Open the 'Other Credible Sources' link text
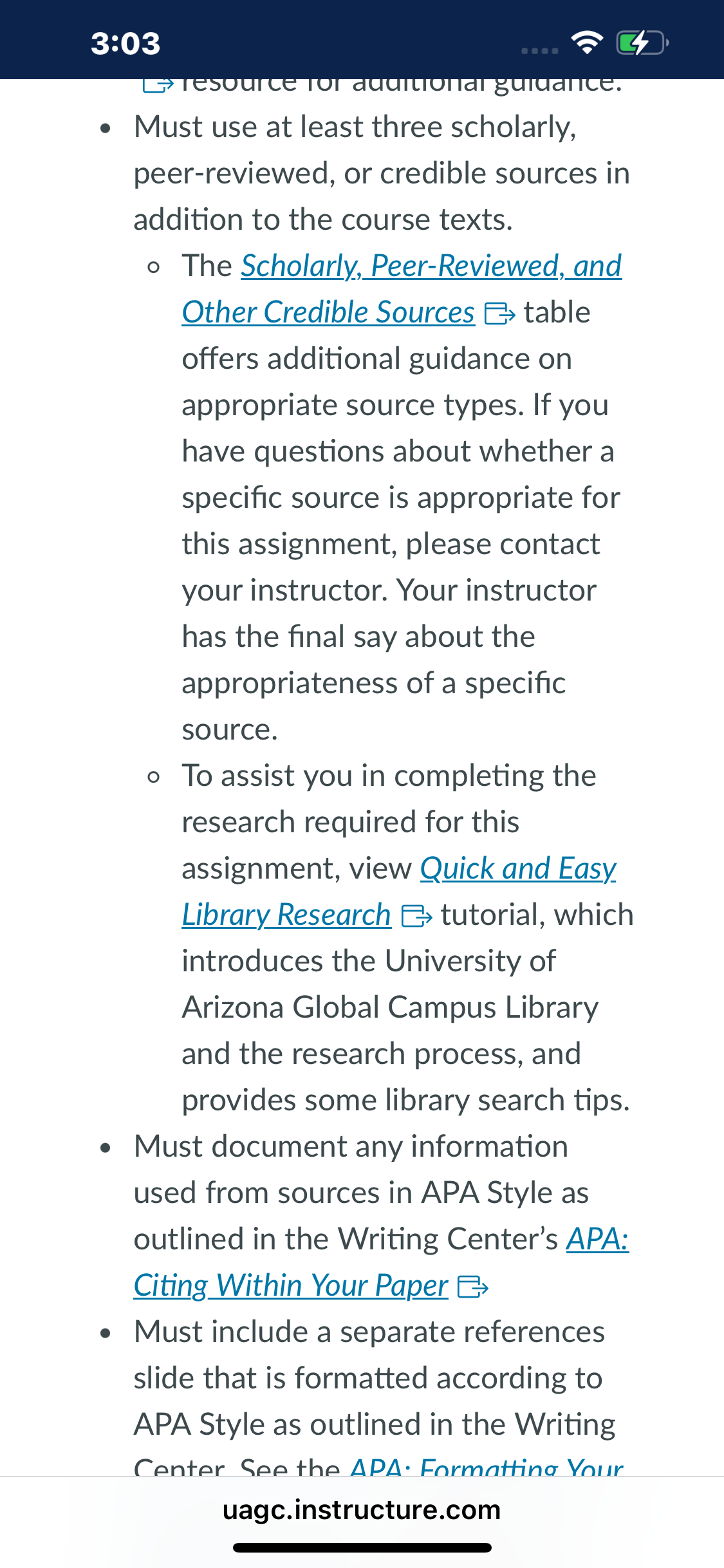 (x=328, y=313)
